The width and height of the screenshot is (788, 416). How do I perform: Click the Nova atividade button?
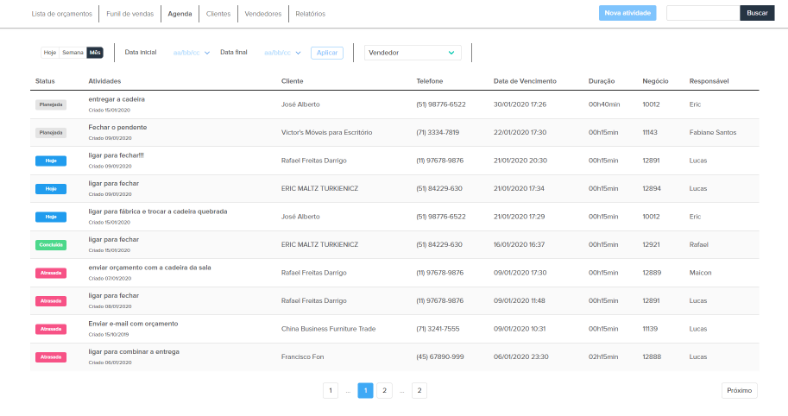tap(628, 13)
